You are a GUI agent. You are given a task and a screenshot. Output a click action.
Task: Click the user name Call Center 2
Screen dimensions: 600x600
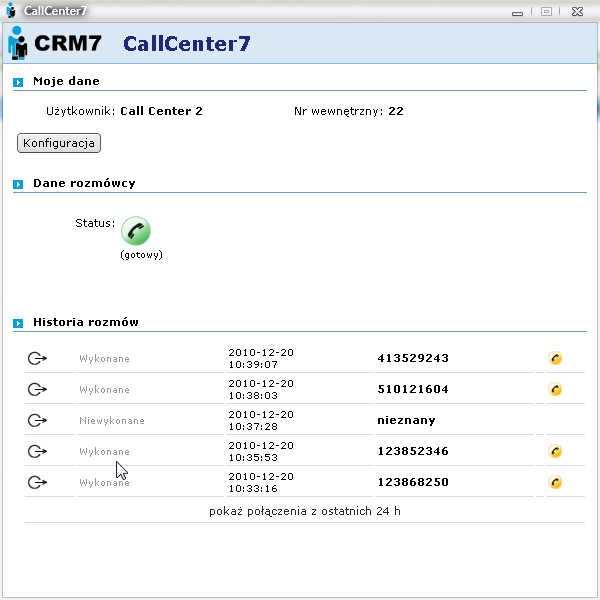pos(161,111)
